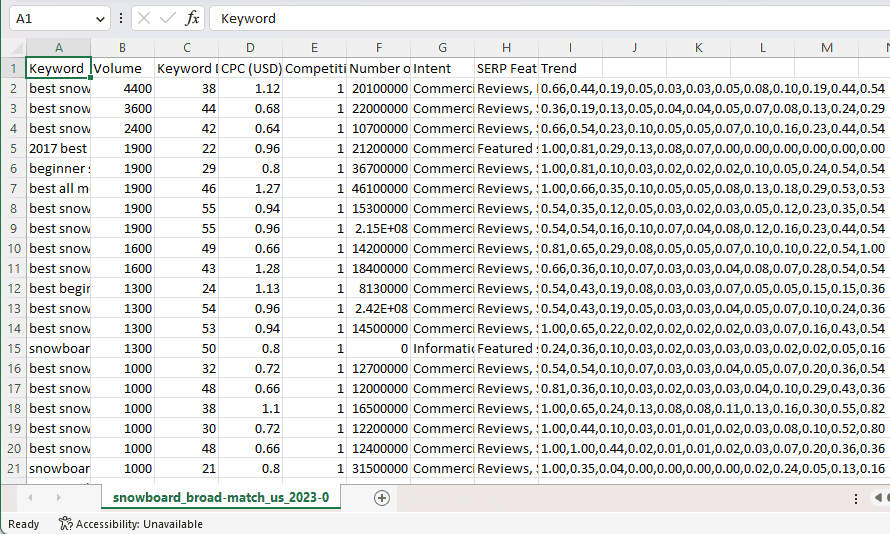Click CPC cell showing 1.27
The width and height of the screenshot is (890, 534).
(x=250, y=188)
